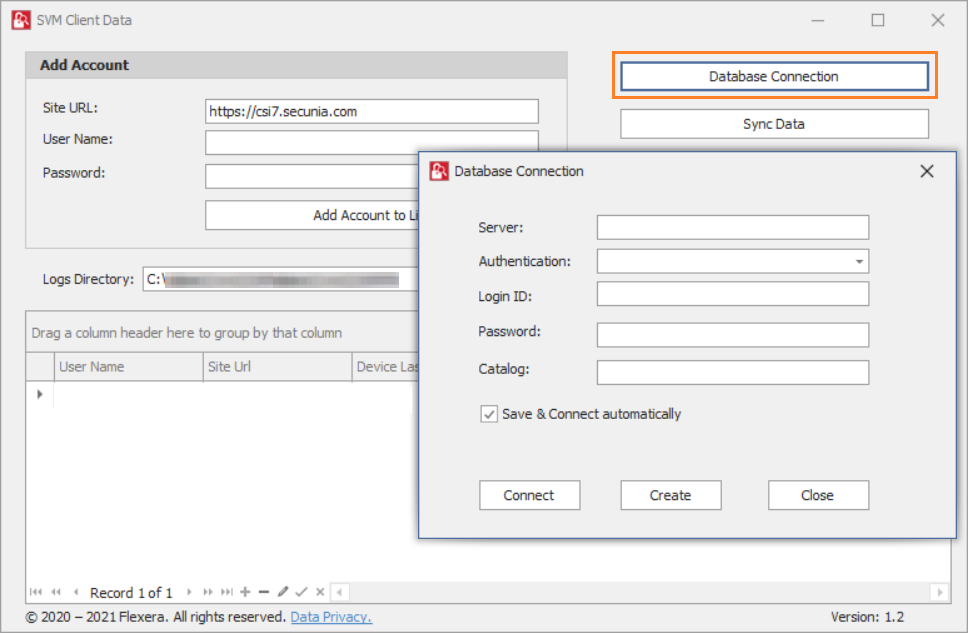The width and height of the screenshot is (968, 633).
Task: Click the append record plus icon
Action: [x=246, y=593]
